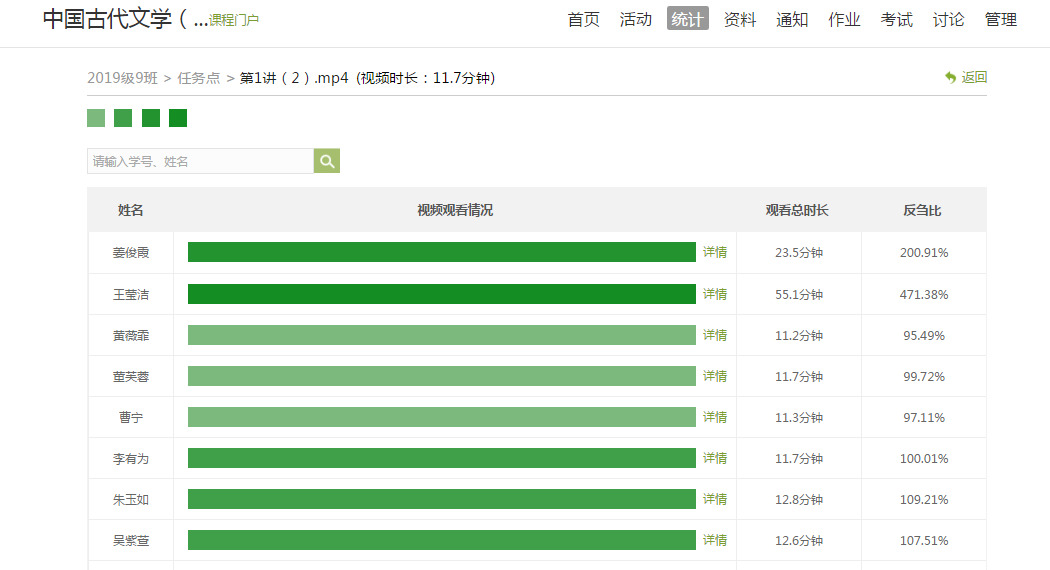Viewport: 1050px width, 570px height.
Task: Open the 资料 tab
Action: [x=740, y=19]
